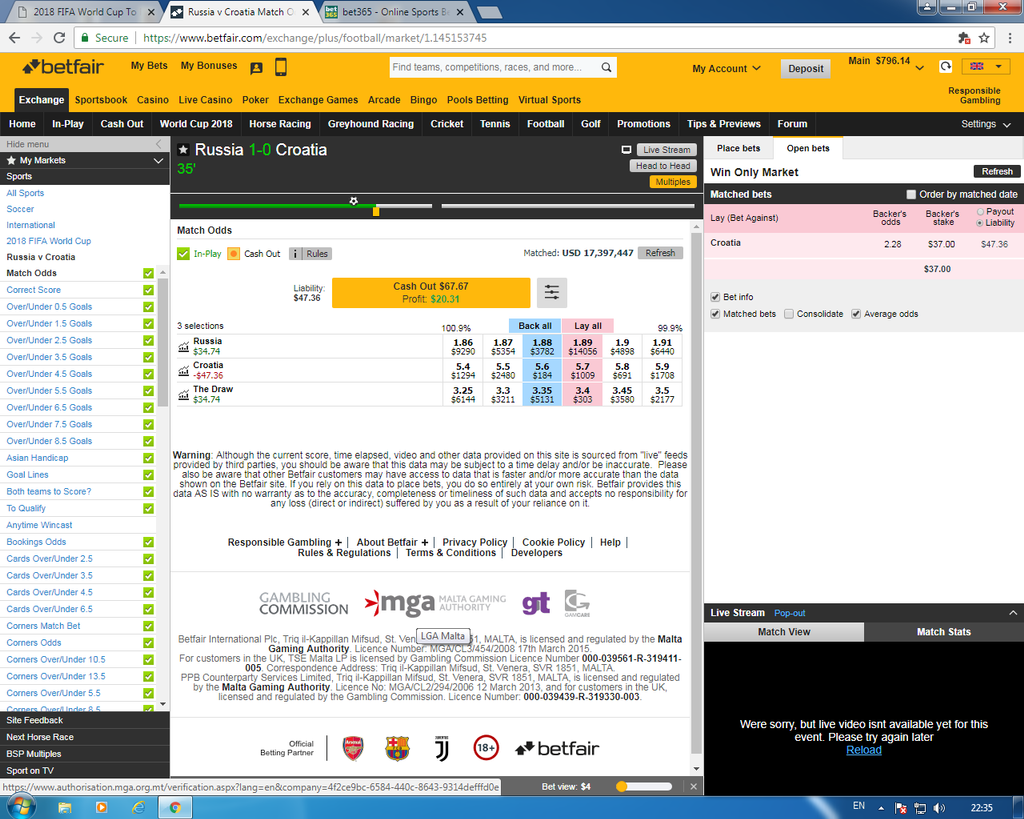Back Russia at odds 1.88
This screenshot has height=819, width=1024.
(542, 347)
